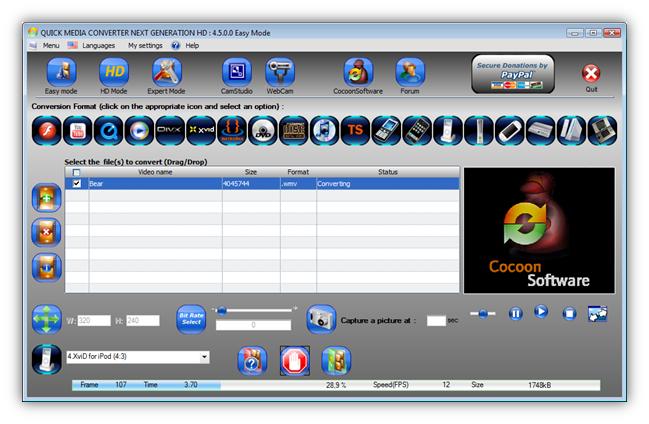
Task: Choose the YouTube conversion format icon
Action: pos(77,130)
